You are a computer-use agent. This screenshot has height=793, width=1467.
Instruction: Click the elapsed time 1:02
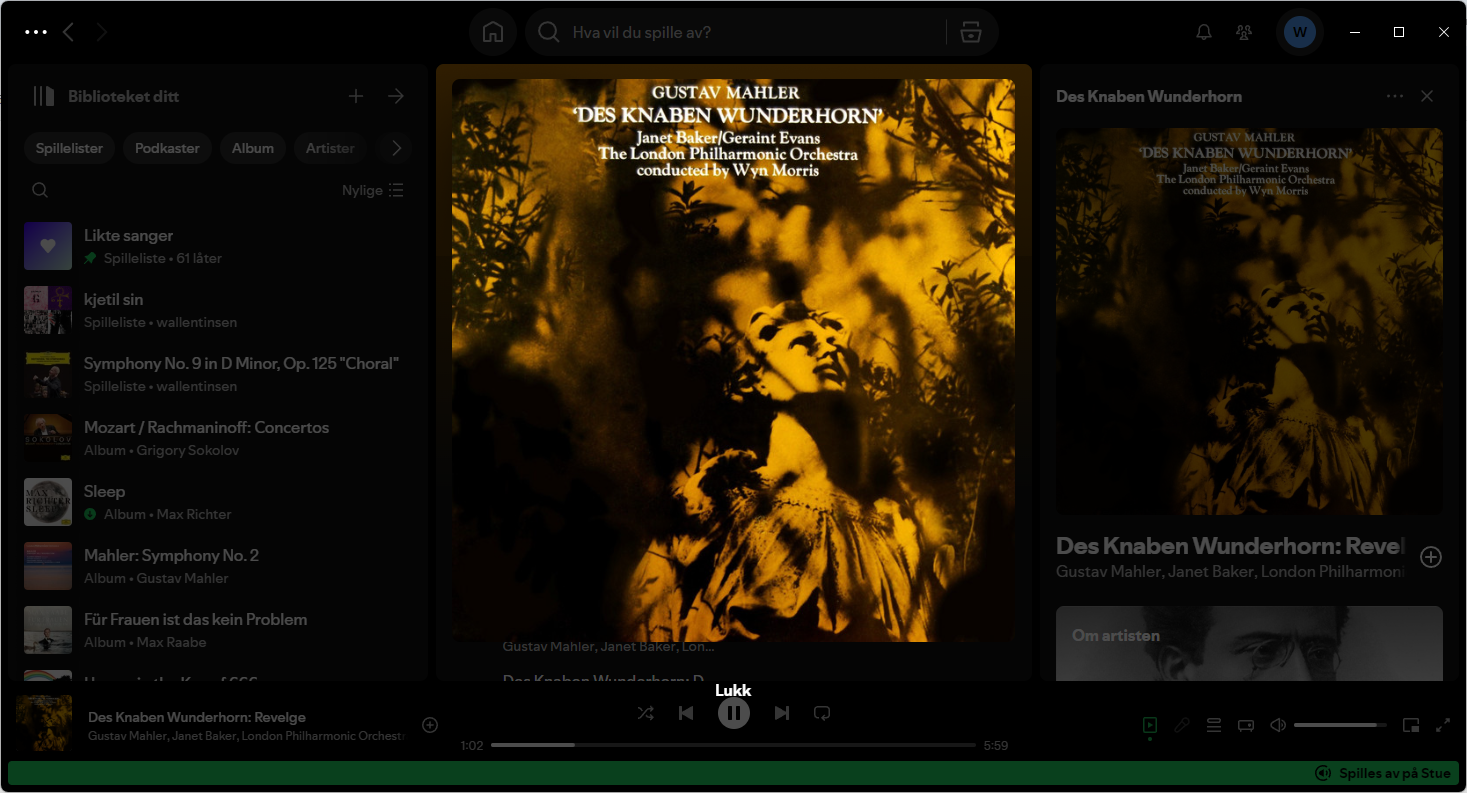[472, 745]
